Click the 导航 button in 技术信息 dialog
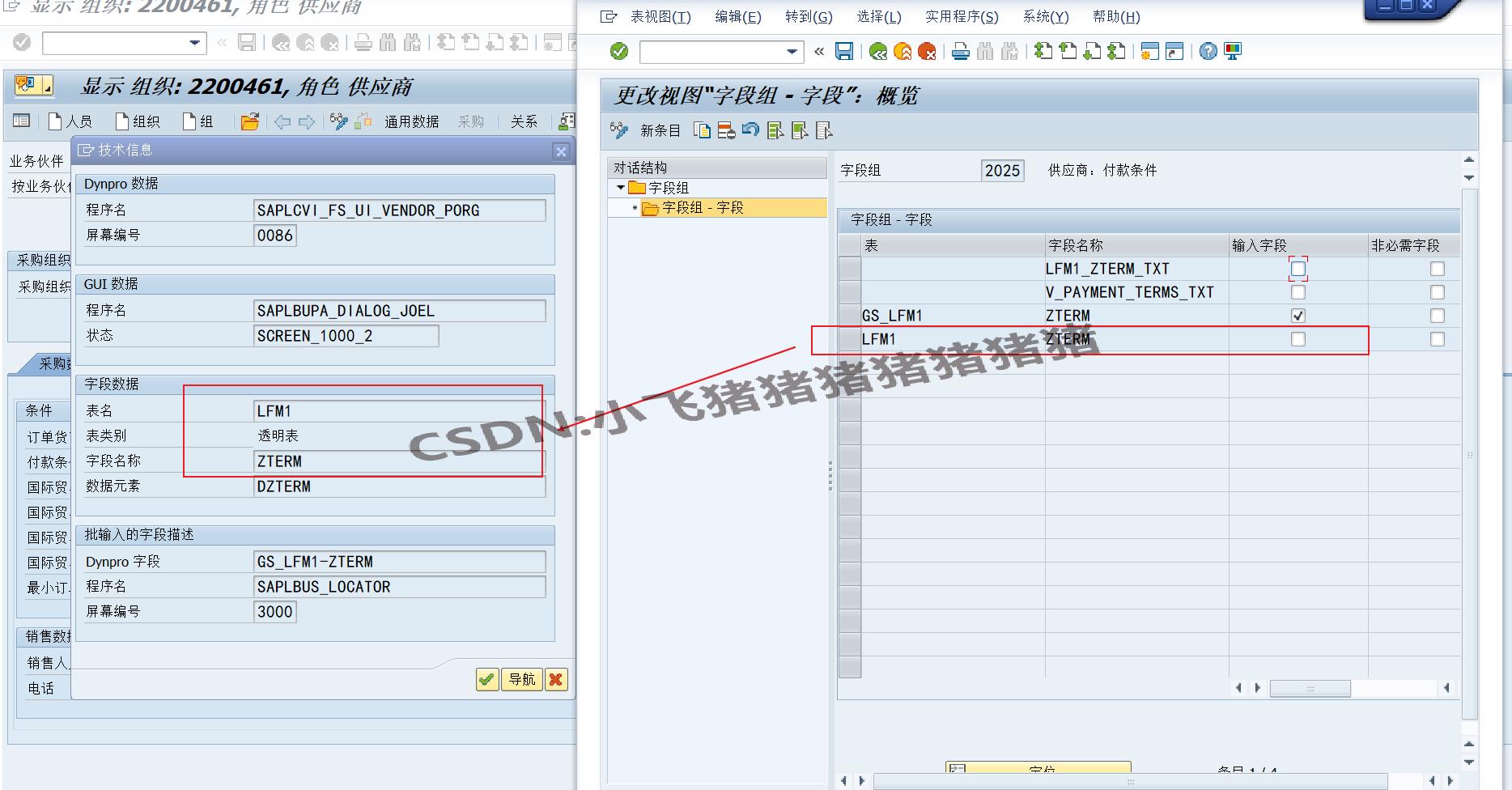This screenshot has width=1512, height=790. click(x=522, y=679)
